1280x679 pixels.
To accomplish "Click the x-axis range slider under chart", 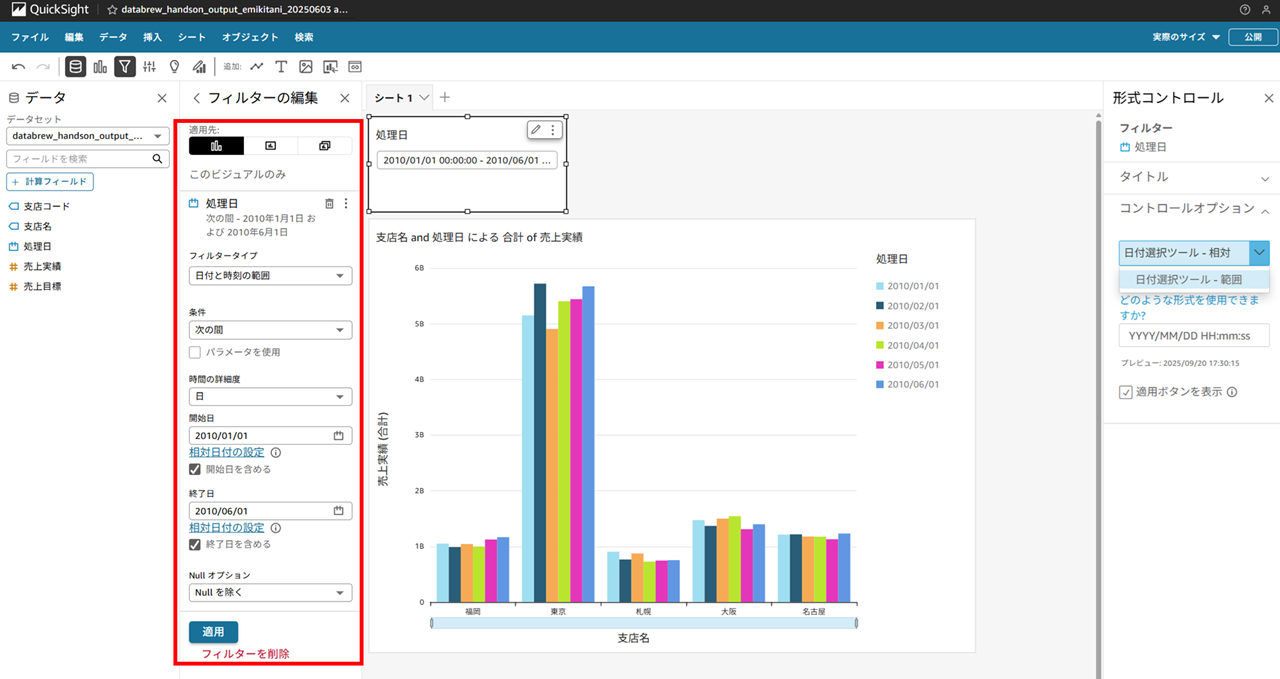I will [644, 623].
